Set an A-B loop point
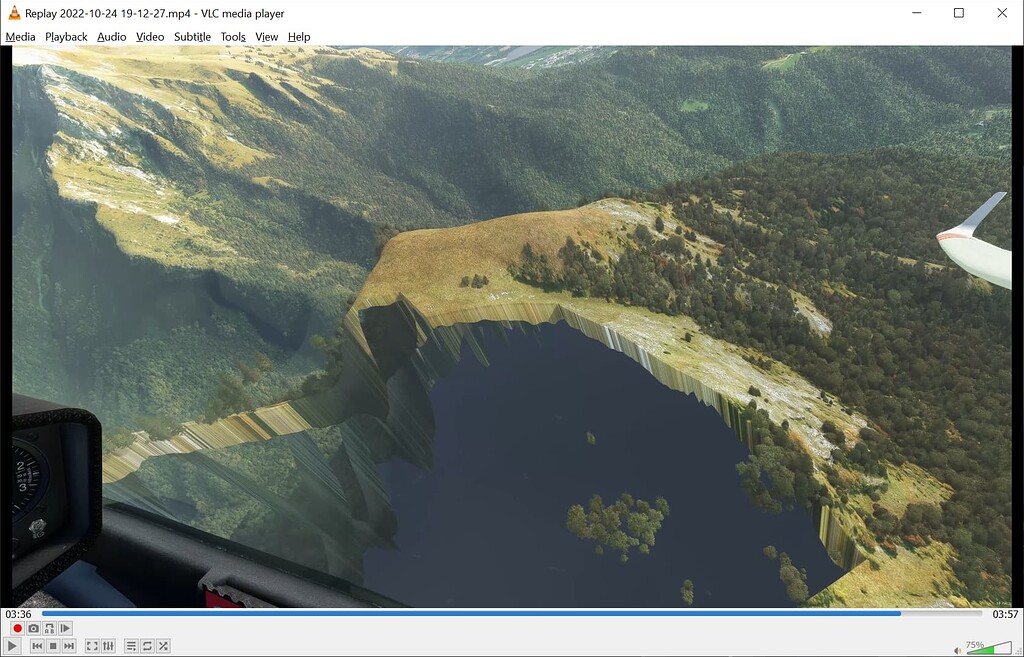The width and height of the screenshot is (1024, 657). 49,629
